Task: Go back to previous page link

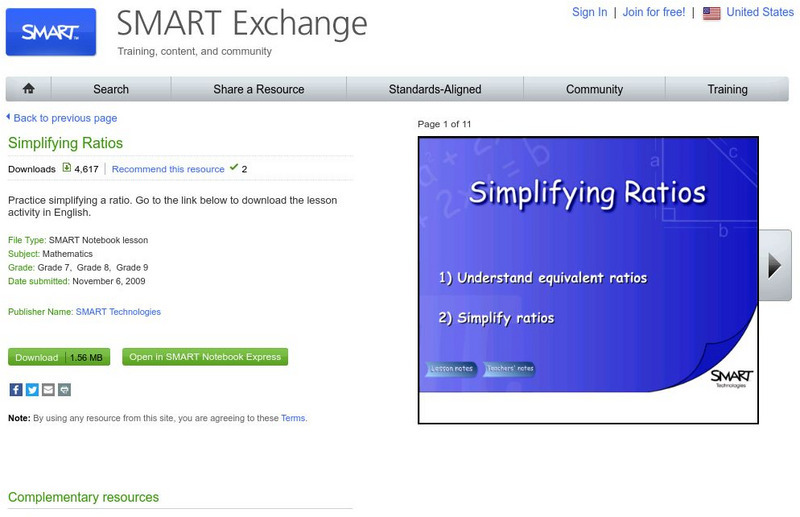Action: 65,118
